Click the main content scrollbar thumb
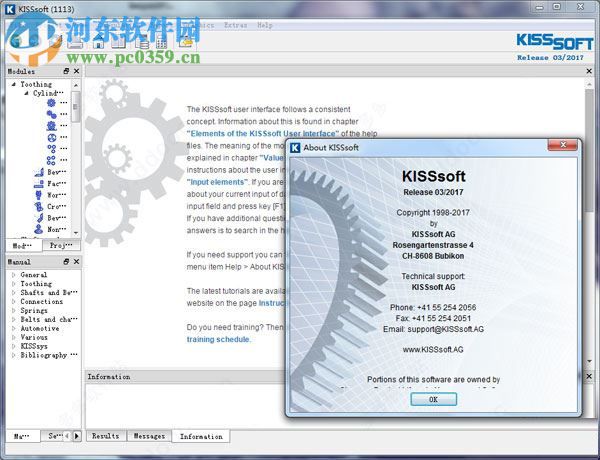Screen dimensions: 600x460 [x=590, y=150]
